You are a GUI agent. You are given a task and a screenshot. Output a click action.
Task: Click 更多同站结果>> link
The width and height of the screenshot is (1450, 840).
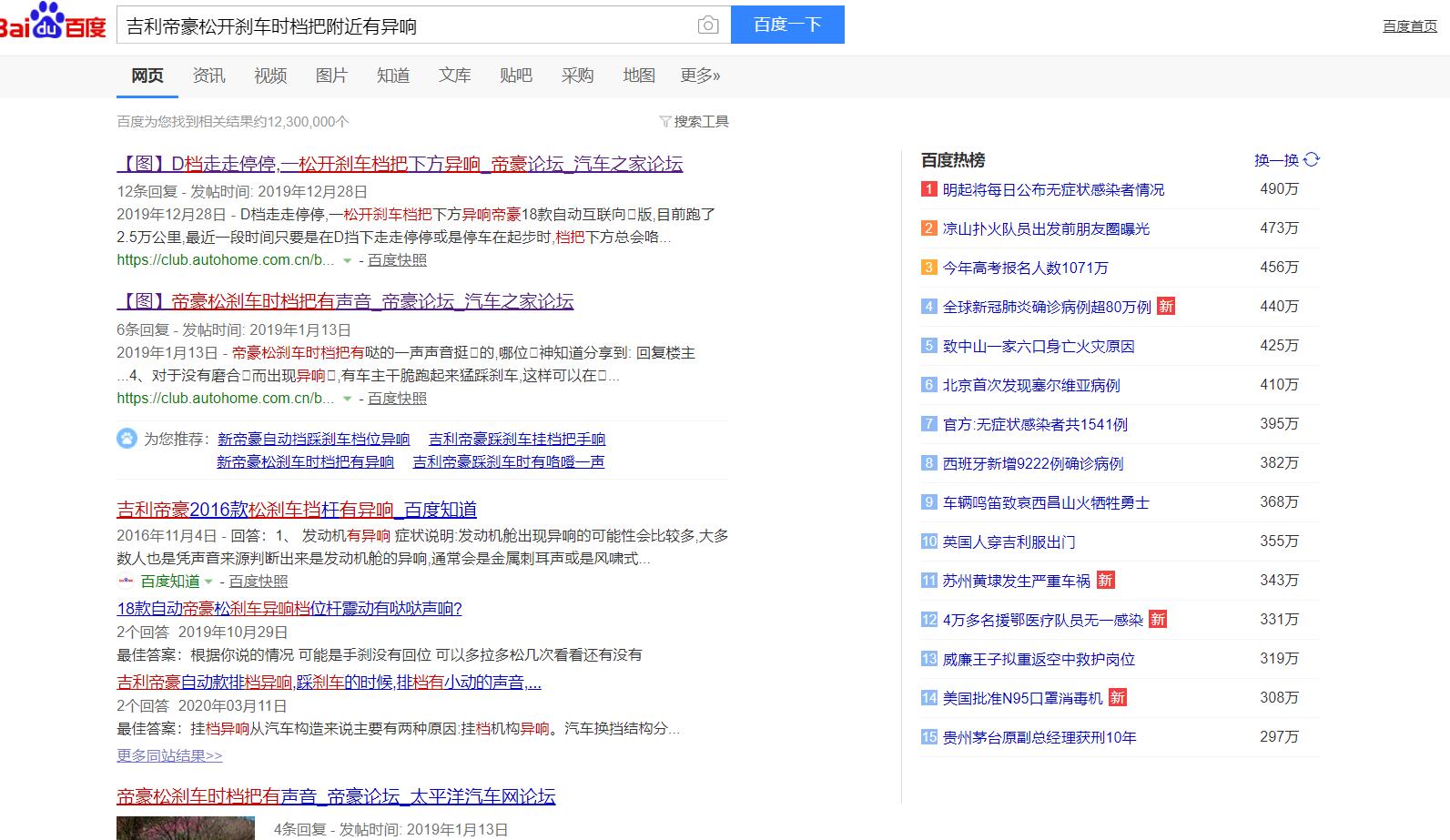point(169,755)
